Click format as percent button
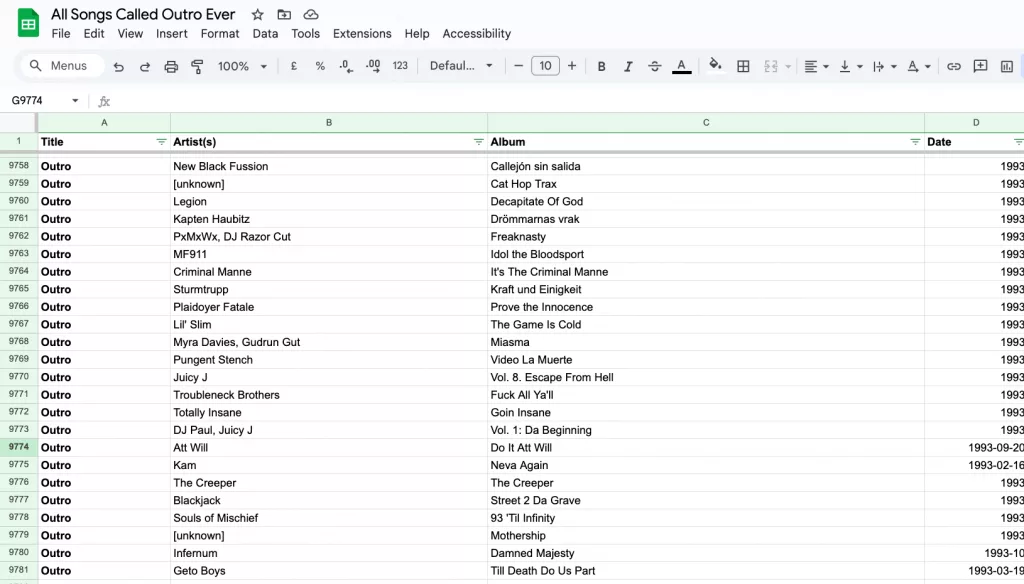Viewport: 1024px width, 584px height. (320, 66)
